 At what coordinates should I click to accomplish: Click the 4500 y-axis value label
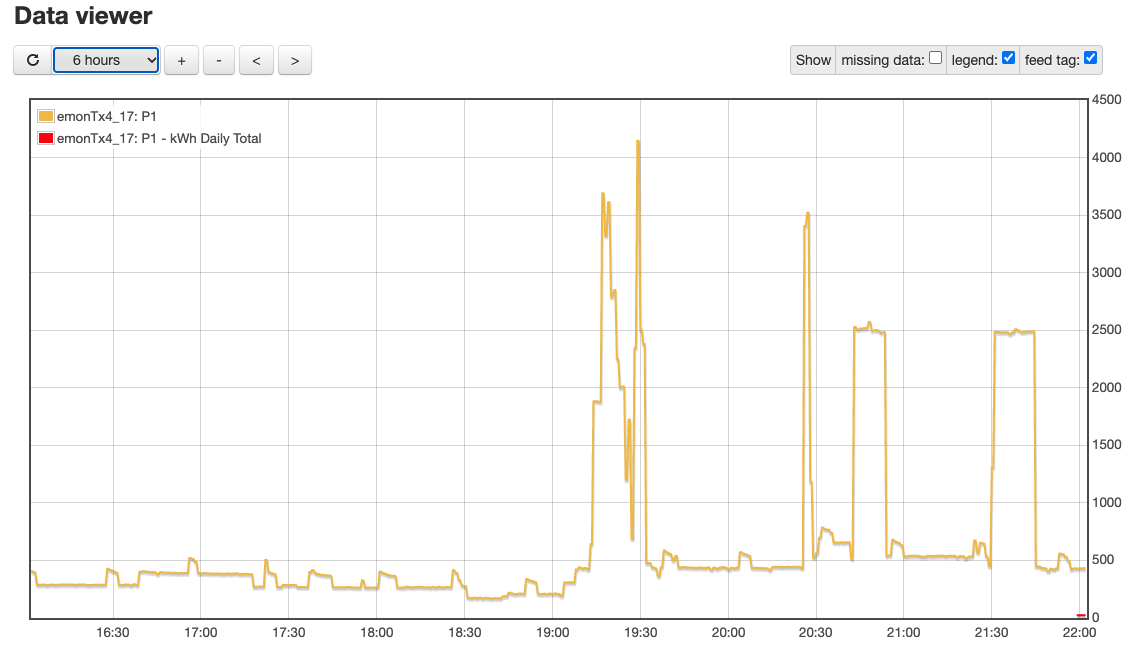1106,100
